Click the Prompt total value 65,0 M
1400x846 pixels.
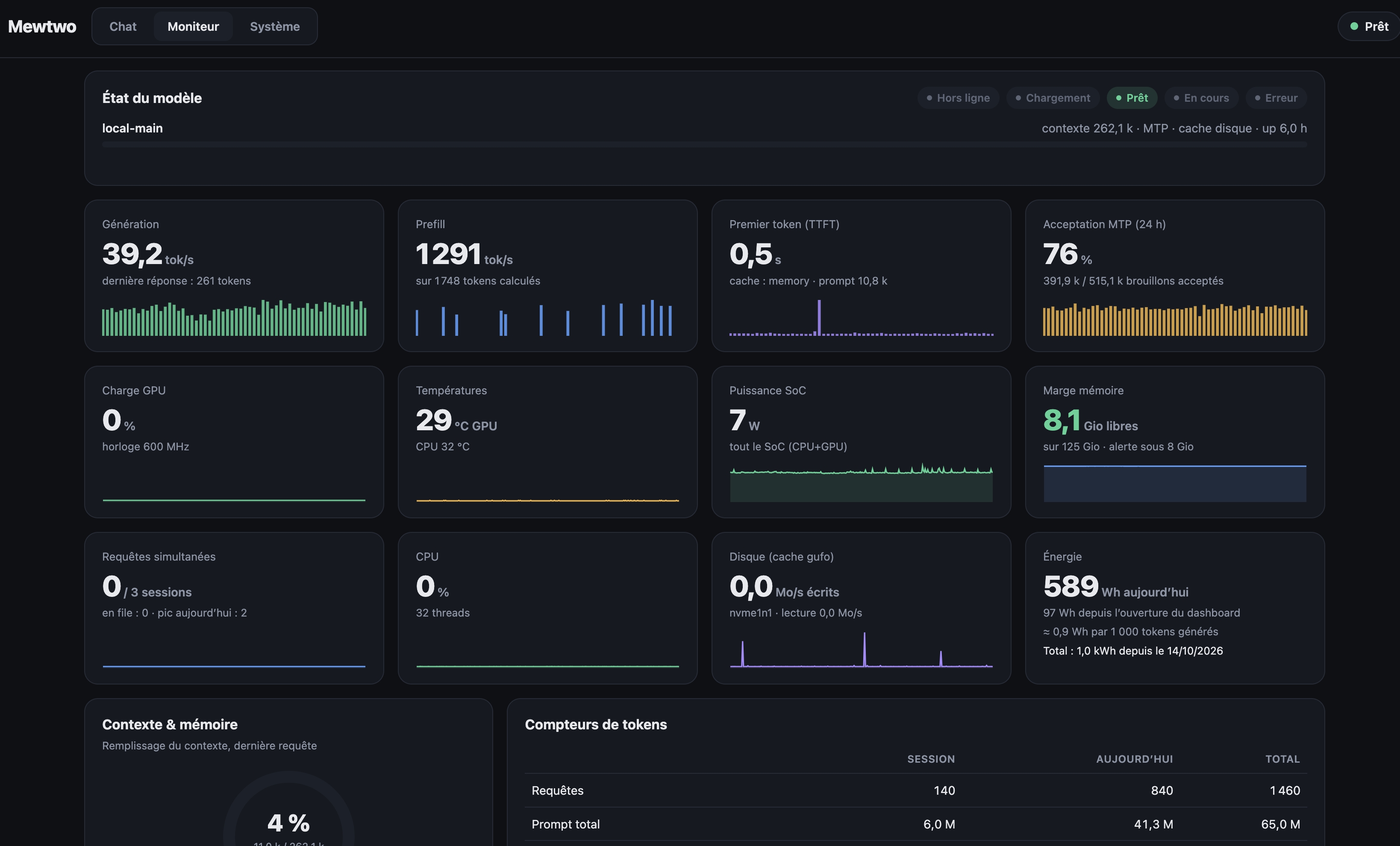tap(1280, 824)
